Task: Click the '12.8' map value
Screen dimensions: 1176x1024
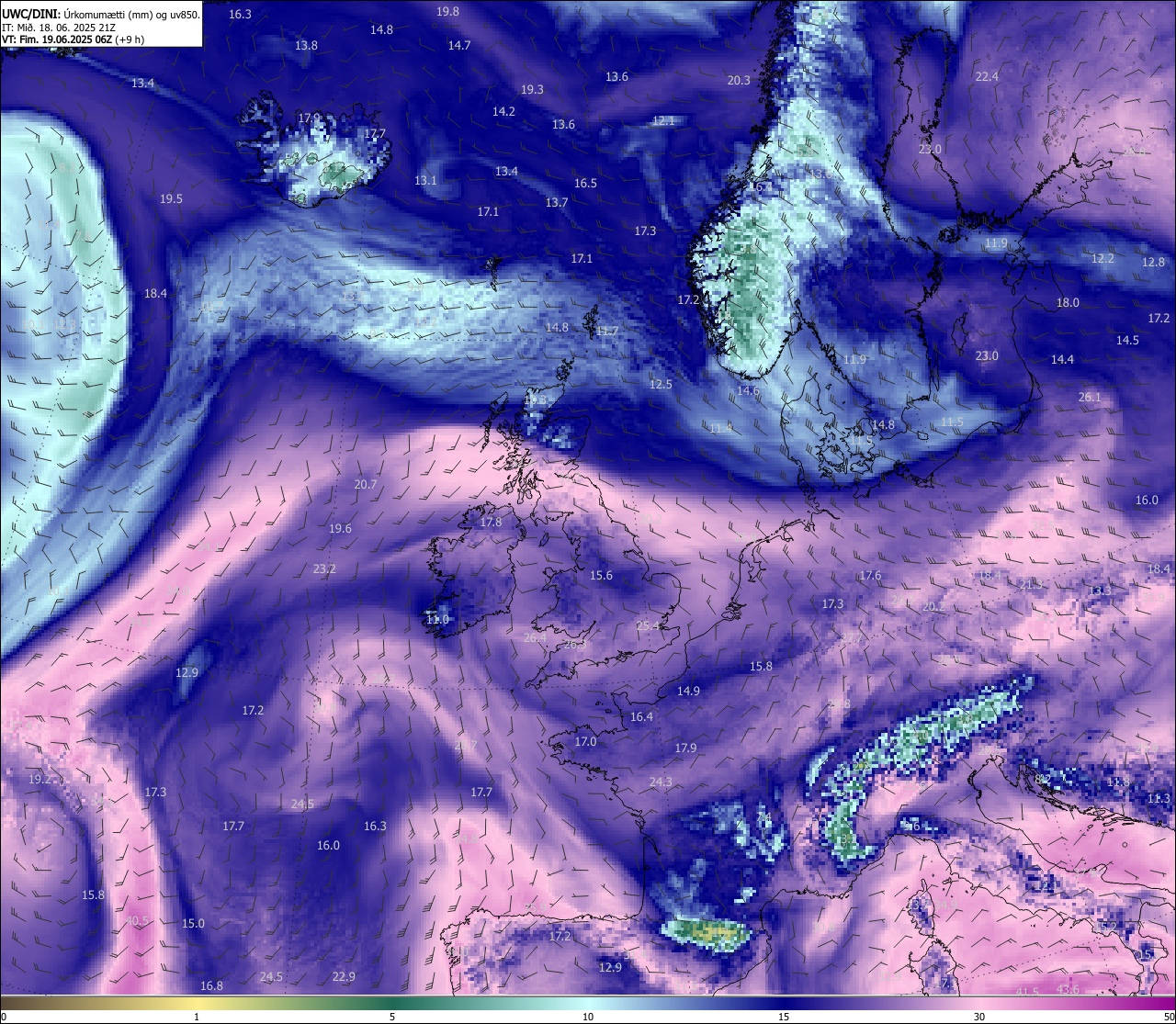Action: [x=1154, y=262]
